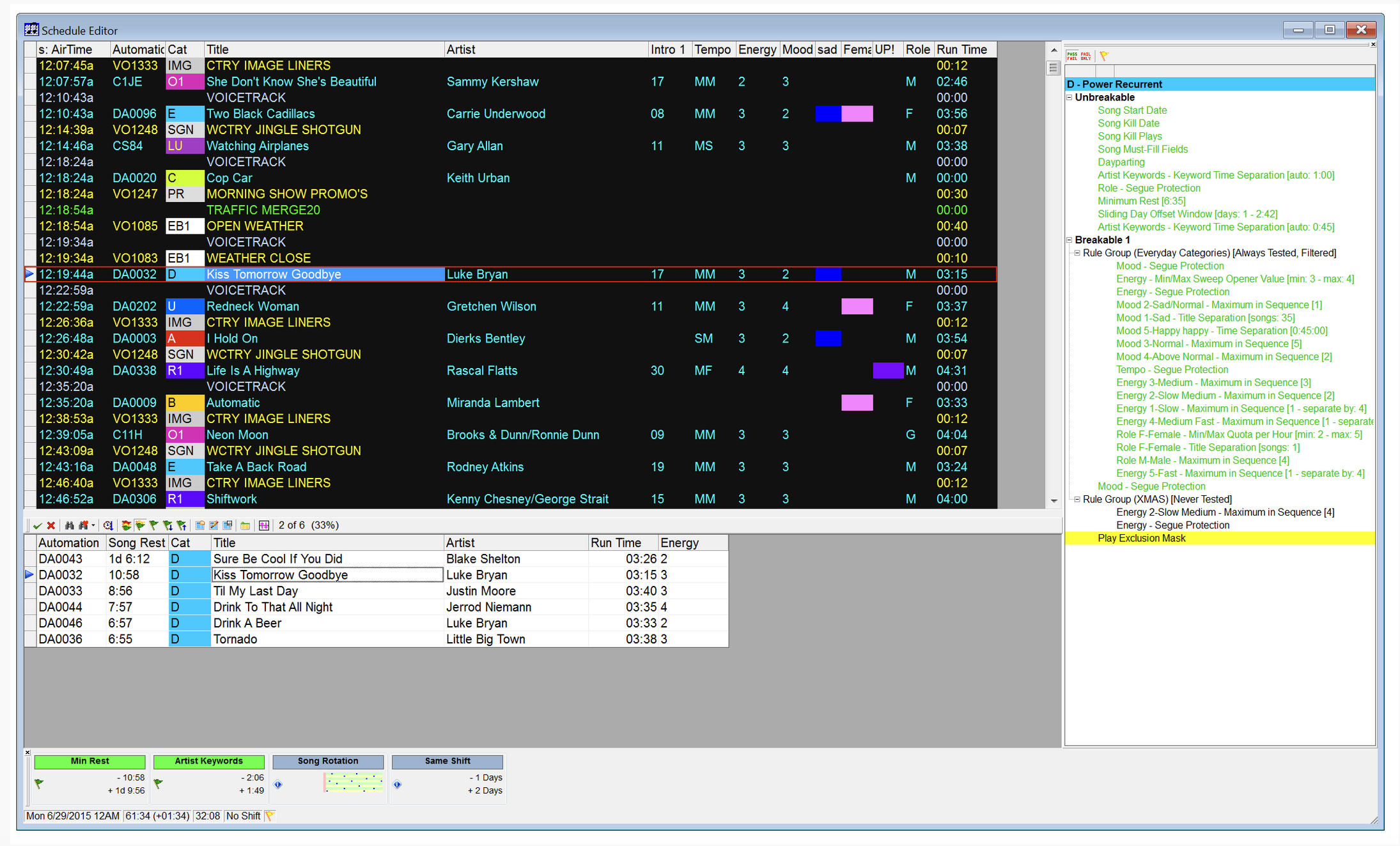
Task: Open the binoculars-heart dropdown arrow
Action: click(x=93, y=525)
